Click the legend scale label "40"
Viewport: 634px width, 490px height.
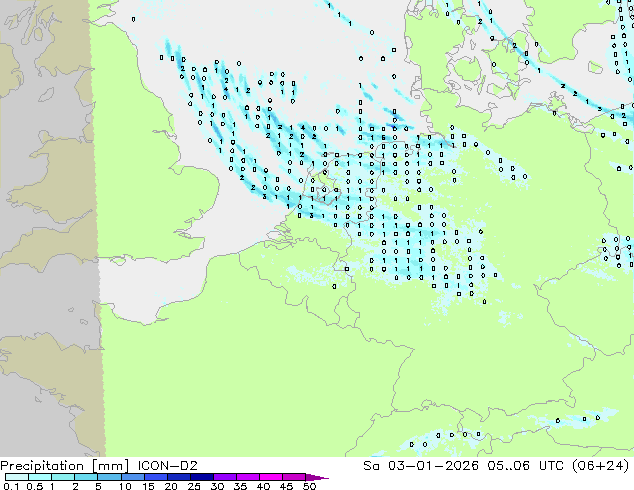264,486
